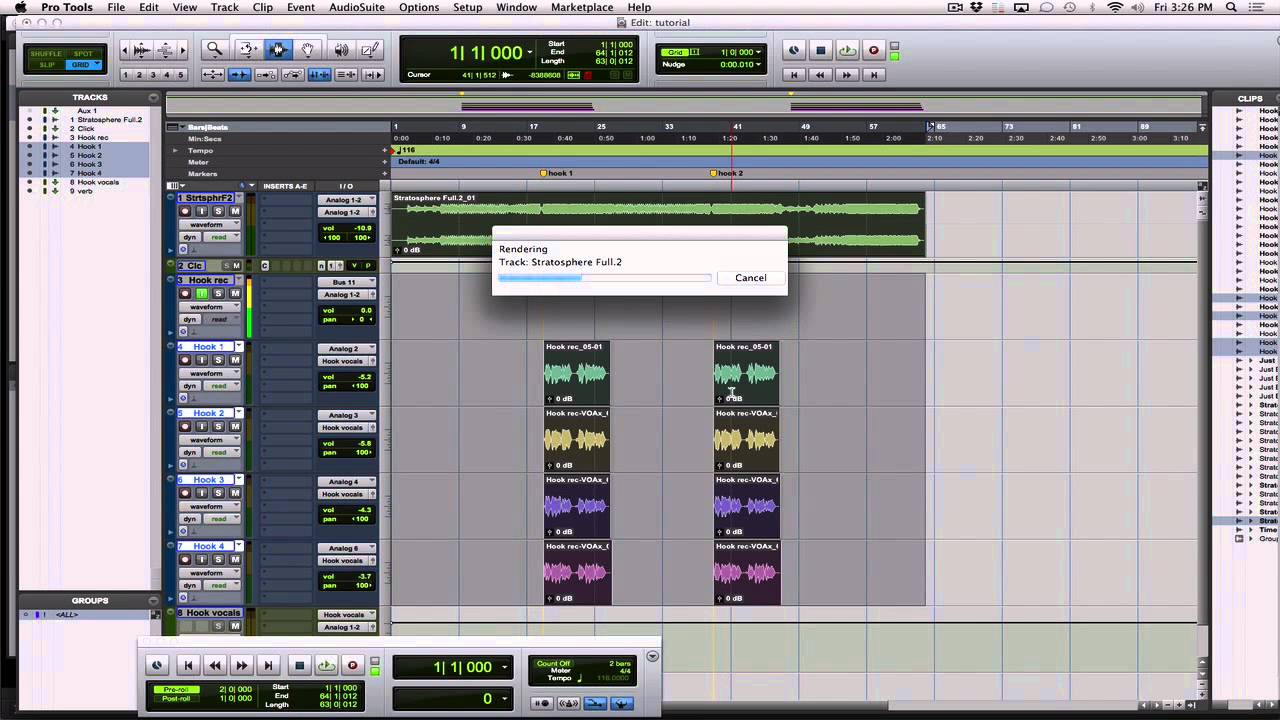Click top toolbar Return to Zero button

pyautogui.click(x=794, y=75)
